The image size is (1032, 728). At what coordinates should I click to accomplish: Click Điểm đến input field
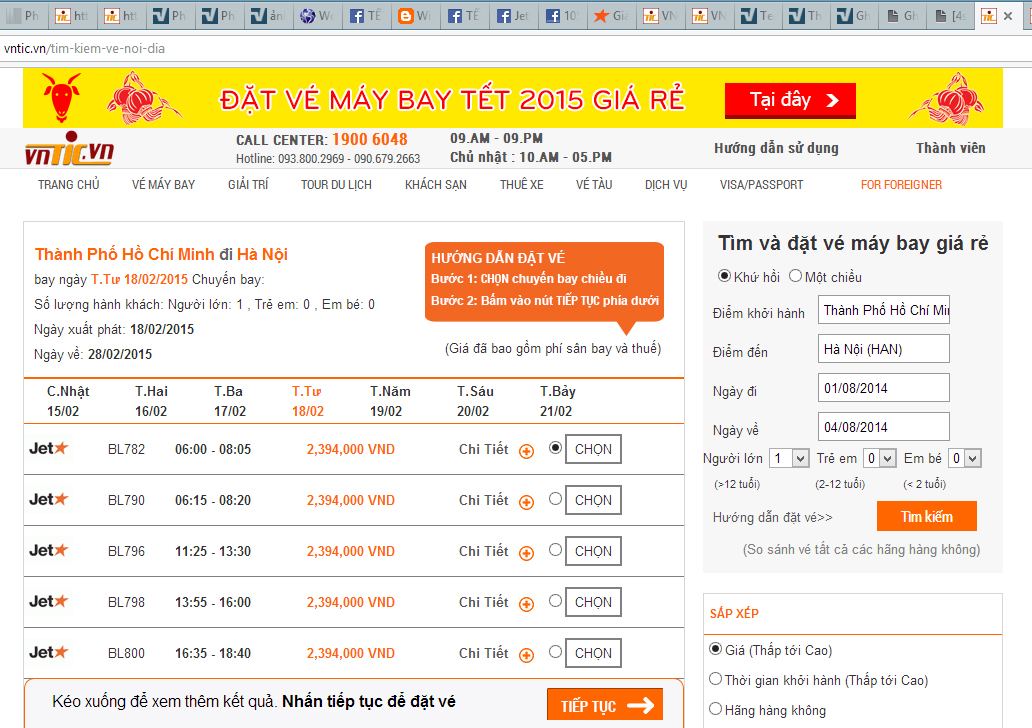coord(884,349)
